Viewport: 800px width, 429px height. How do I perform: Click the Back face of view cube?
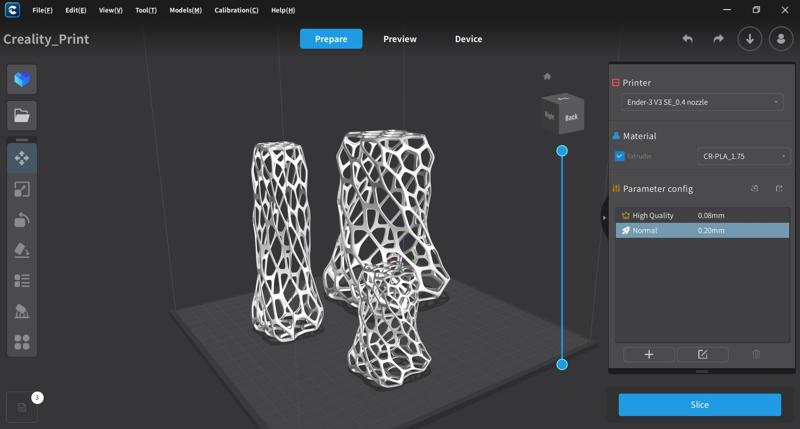571,117
